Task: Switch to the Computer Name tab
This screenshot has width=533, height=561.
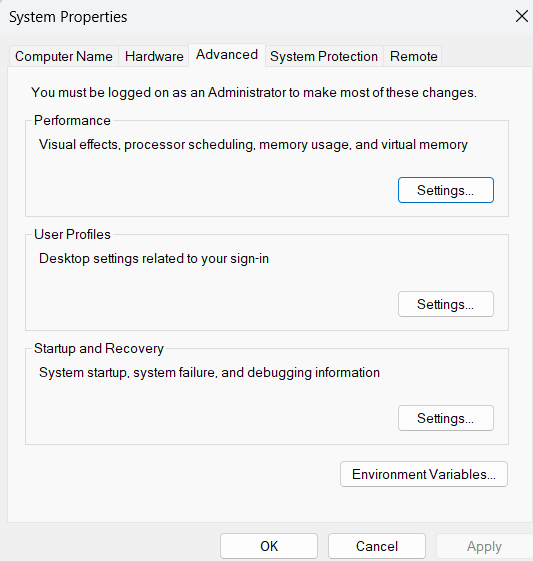Action: pyautogui.click(x=64, y=56)
